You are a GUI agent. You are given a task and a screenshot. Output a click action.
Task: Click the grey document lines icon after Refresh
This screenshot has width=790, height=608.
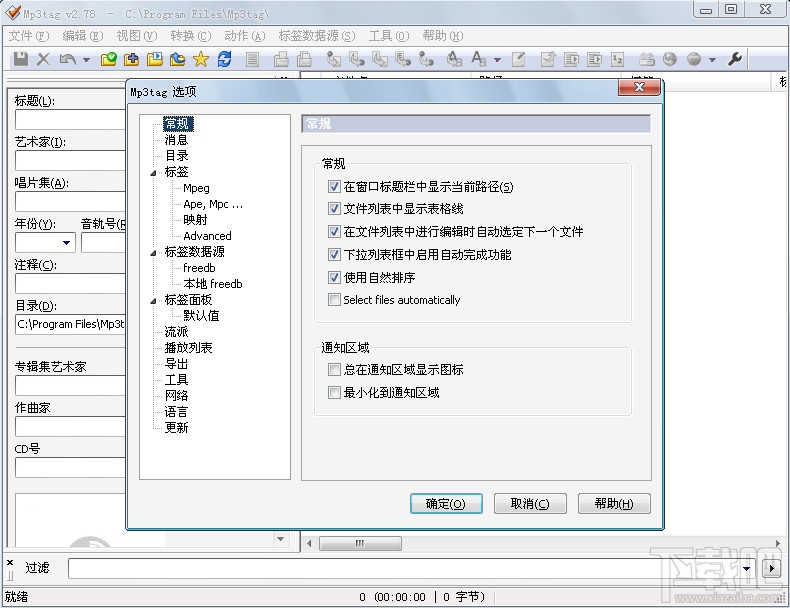(252, 59)
